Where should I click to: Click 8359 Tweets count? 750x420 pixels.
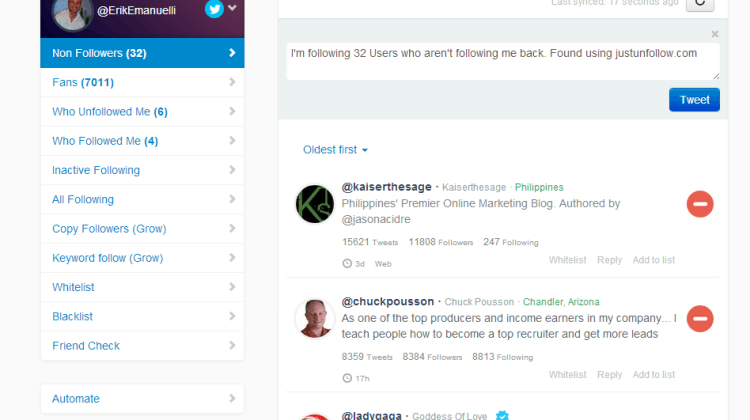click(367, 357)
